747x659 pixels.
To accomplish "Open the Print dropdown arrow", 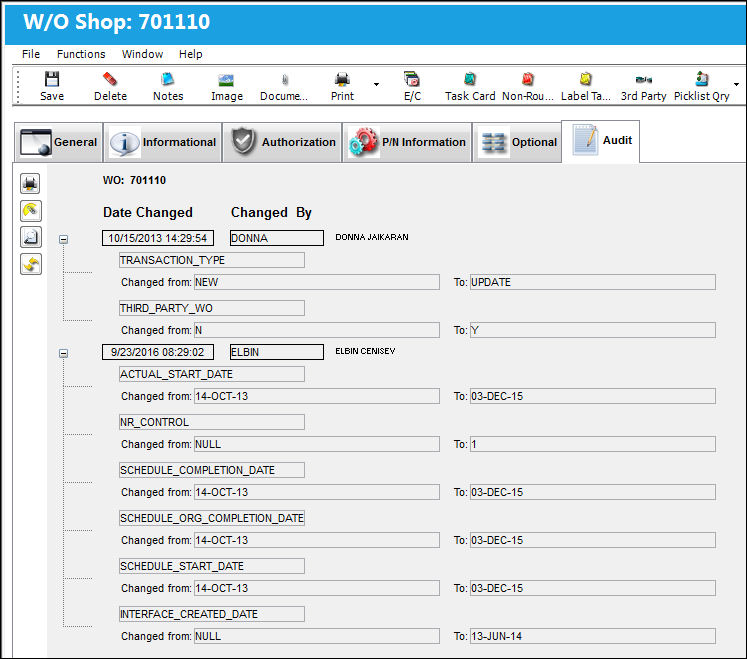I will point(376,84).
